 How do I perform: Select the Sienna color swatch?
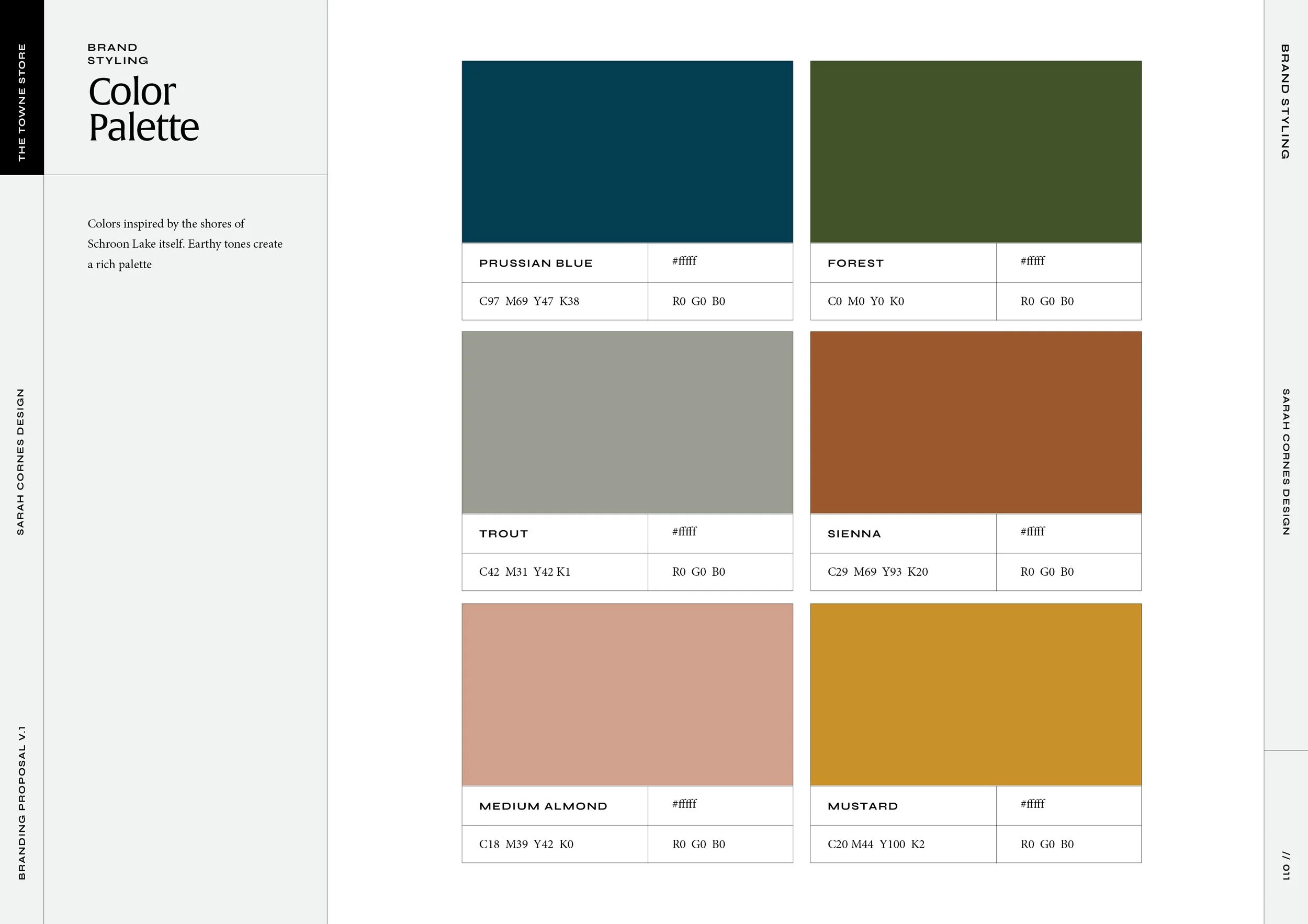tap(975, 424)
